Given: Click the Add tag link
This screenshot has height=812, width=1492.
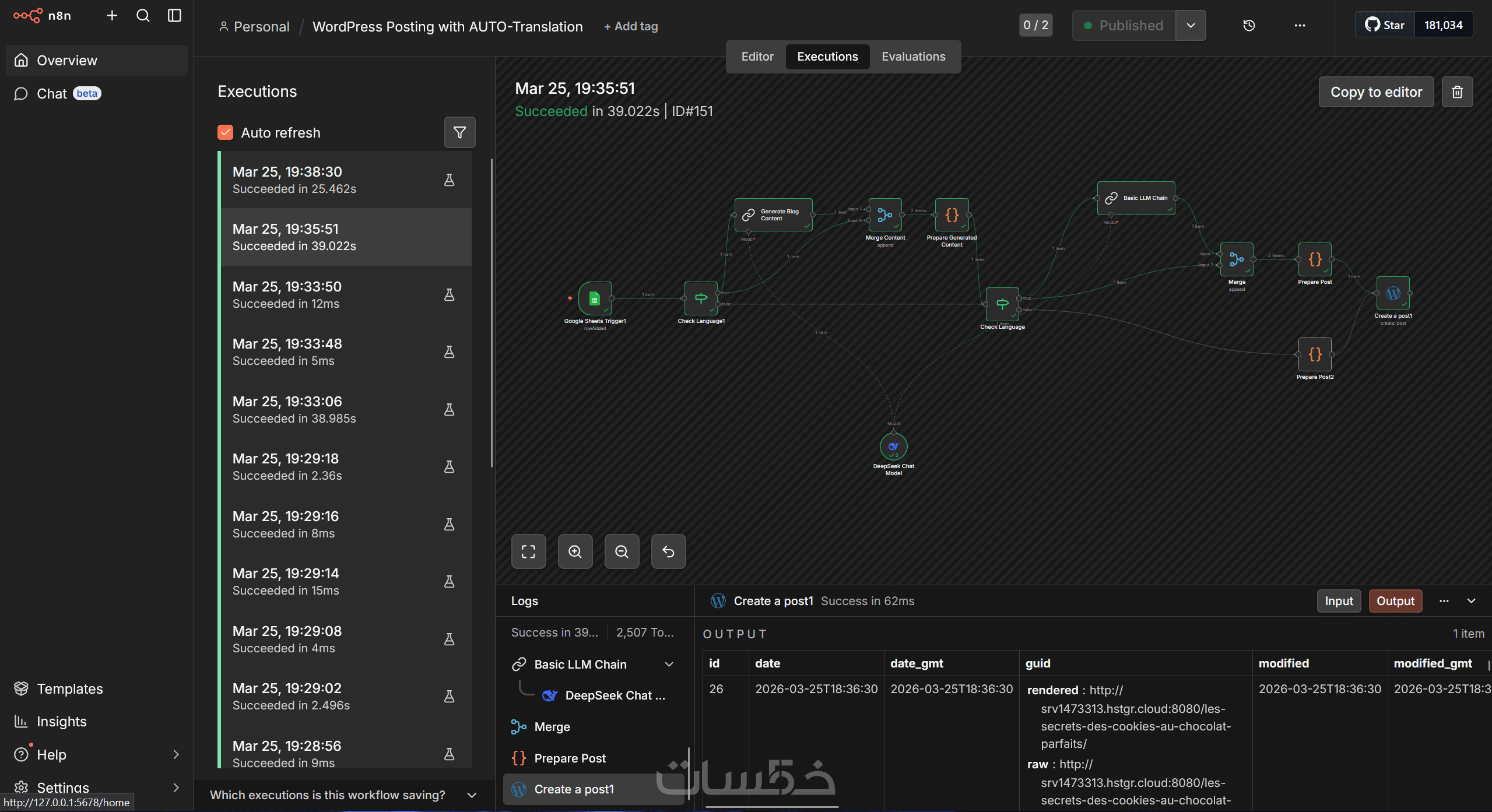Looking at the screenshot, I should (x=631, y=26).
